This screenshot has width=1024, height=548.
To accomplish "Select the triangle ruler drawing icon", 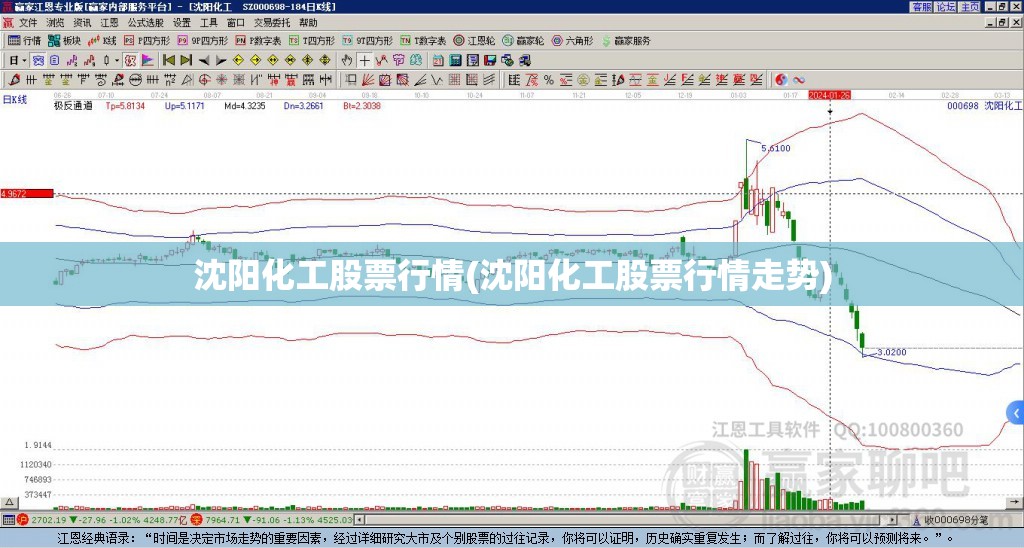I will coord(187,80).
